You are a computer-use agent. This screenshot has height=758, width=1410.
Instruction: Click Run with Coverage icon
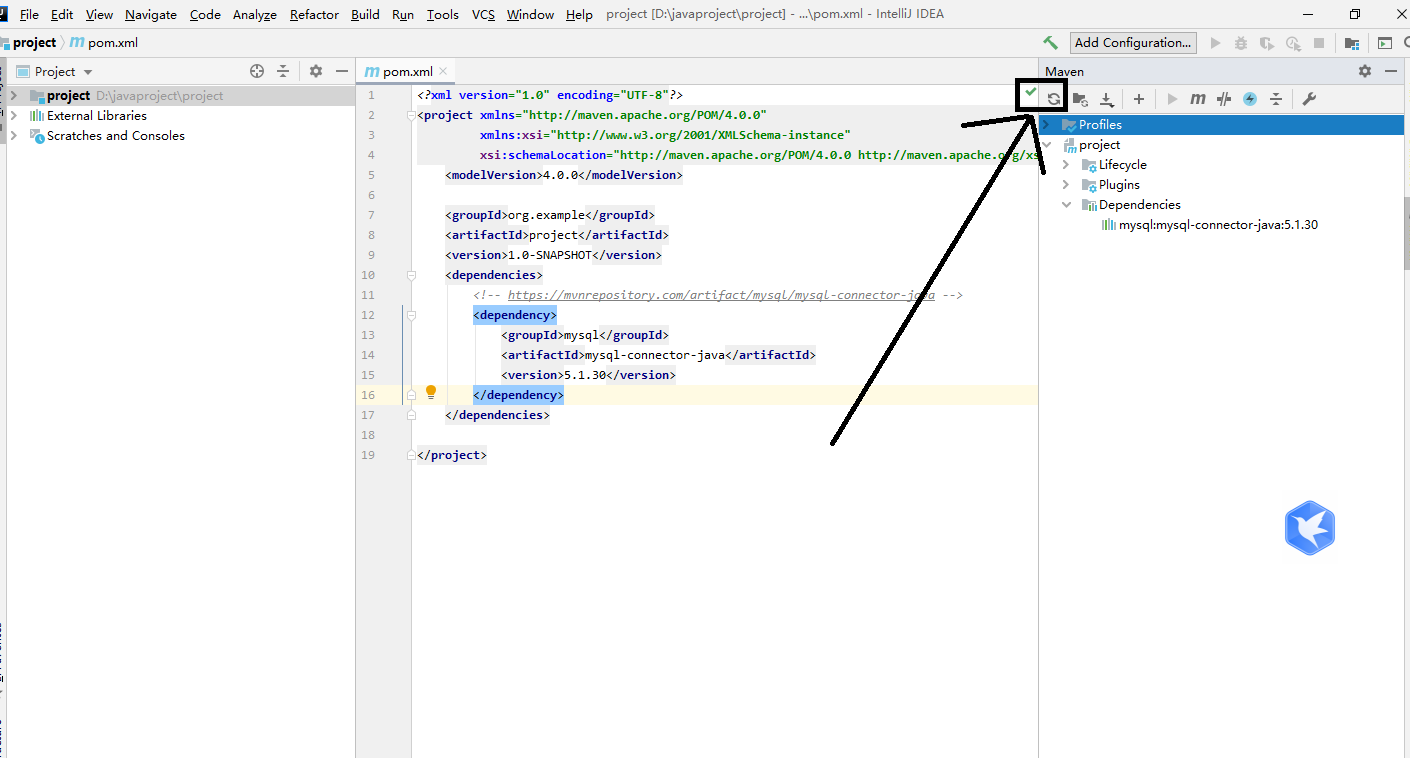(x=1267, y=43)
